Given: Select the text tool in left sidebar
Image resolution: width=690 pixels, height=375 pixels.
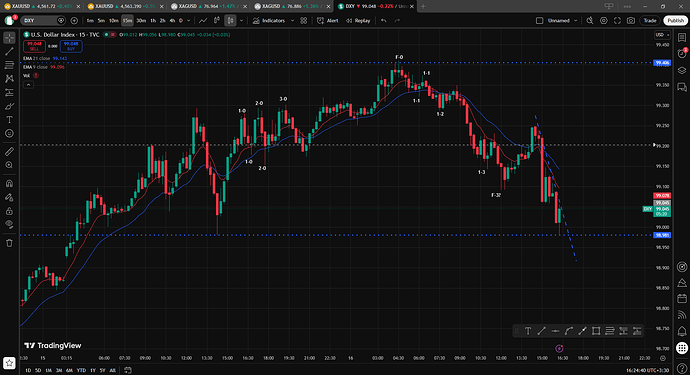Looking at the screenshot, I should pyautogui.click(x=9, y=120).
